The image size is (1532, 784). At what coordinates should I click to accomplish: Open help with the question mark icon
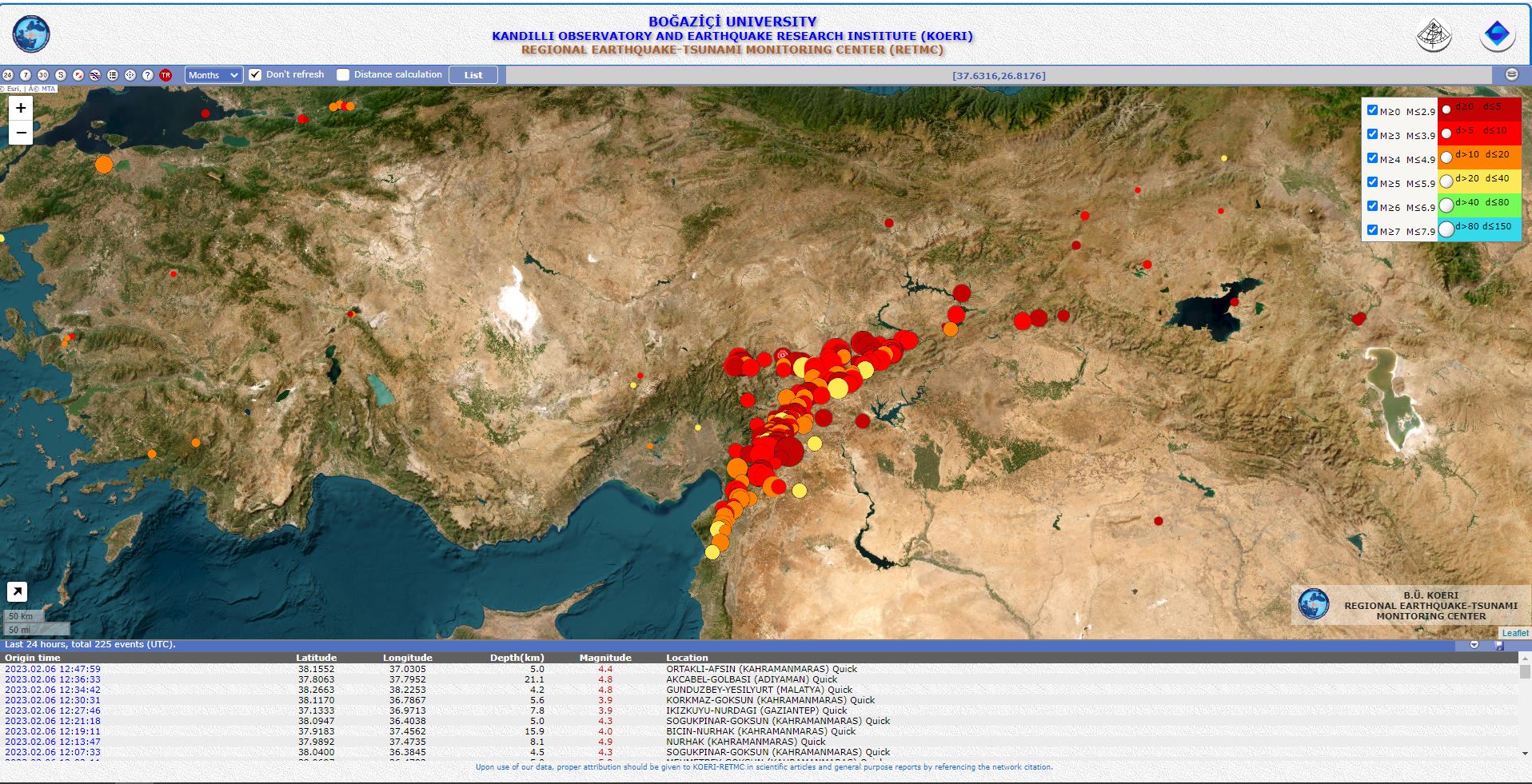[x=148, y=75]
